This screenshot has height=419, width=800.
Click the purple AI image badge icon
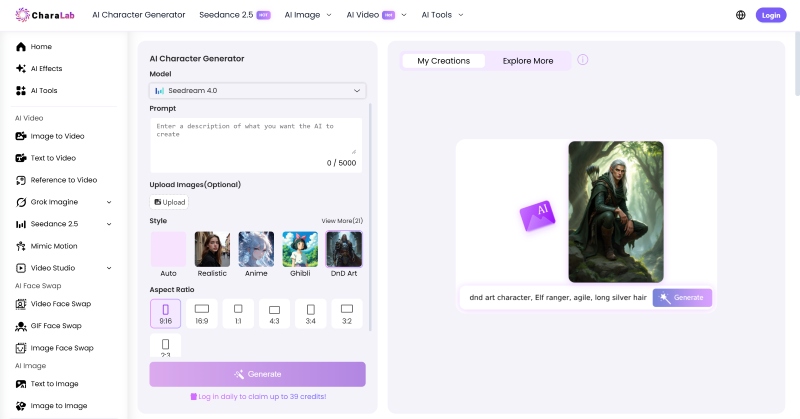coord(537,215)
